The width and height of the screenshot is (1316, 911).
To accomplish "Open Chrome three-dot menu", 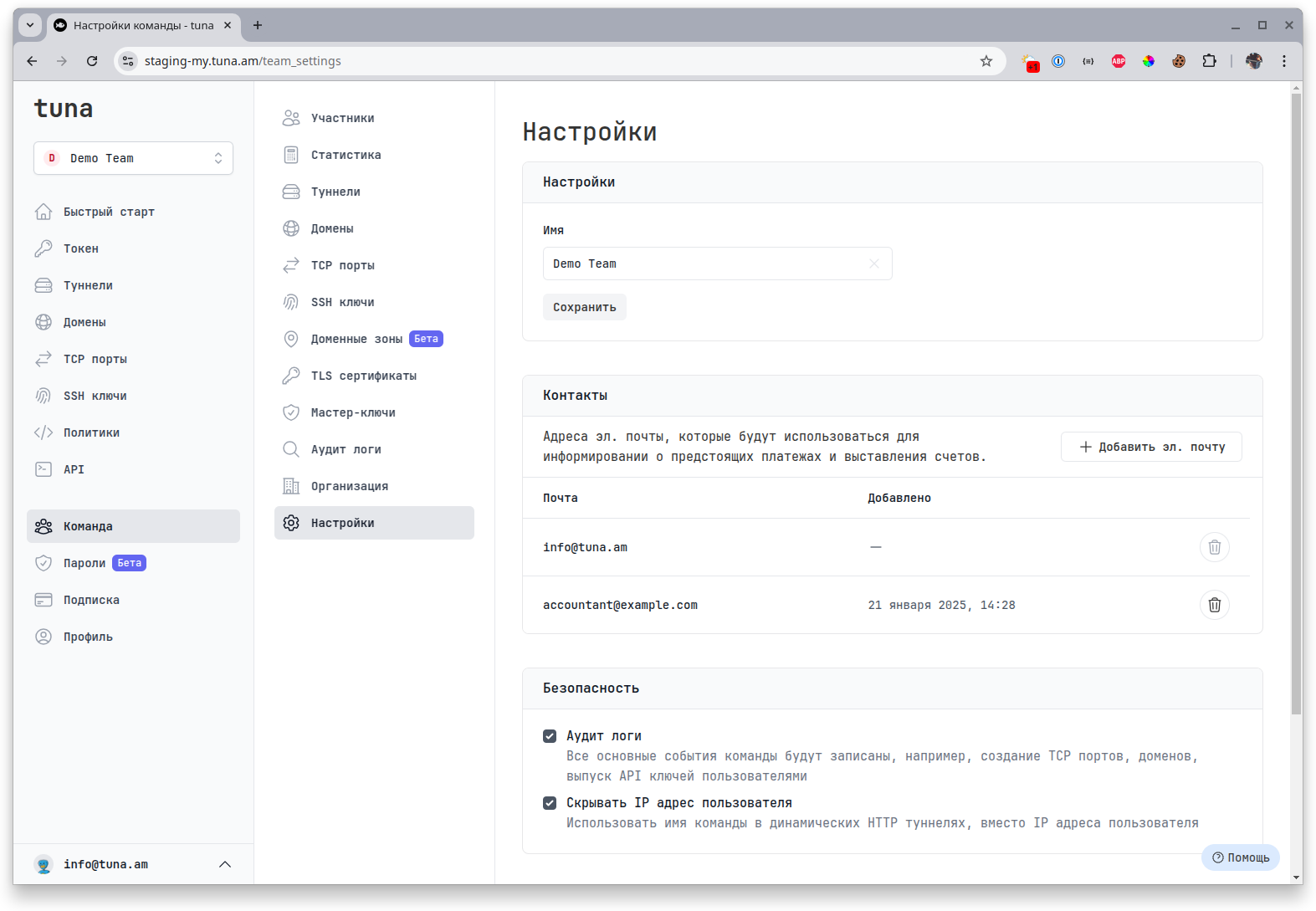I will (1283, 61).
